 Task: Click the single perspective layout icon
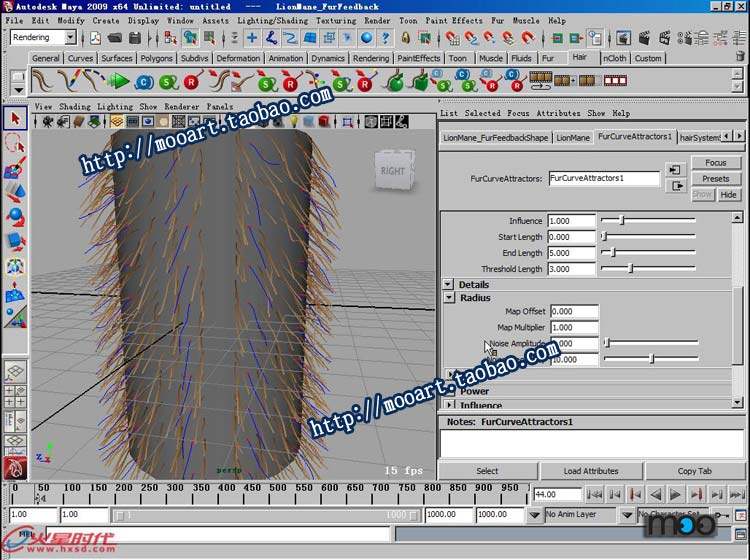coord(15,371)
